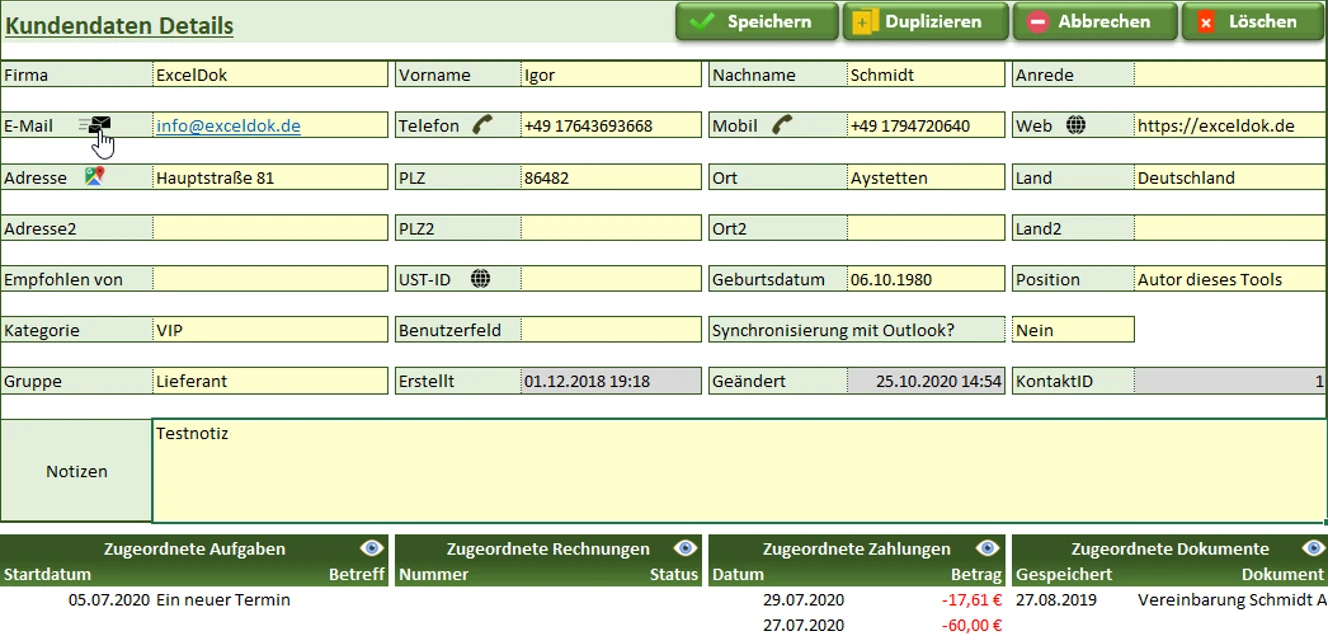Select task start date 05.07.2020

[109, 600]
